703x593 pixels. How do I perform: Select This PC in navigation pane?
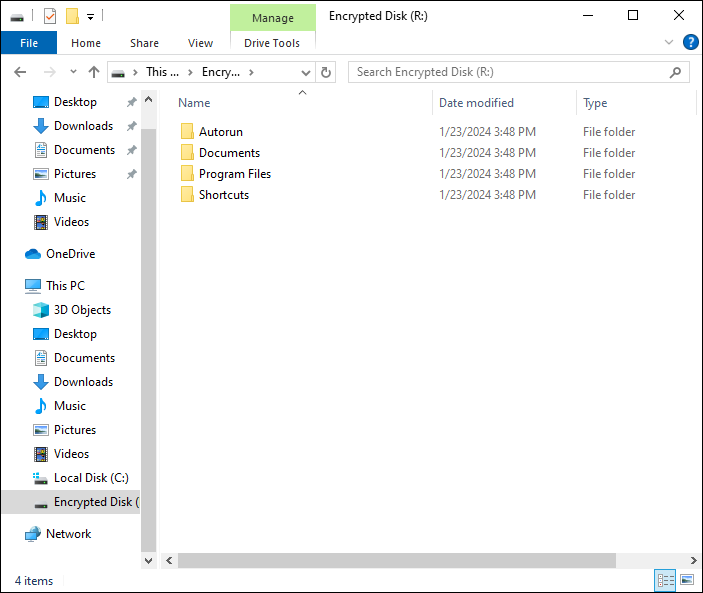pos(65,286)
